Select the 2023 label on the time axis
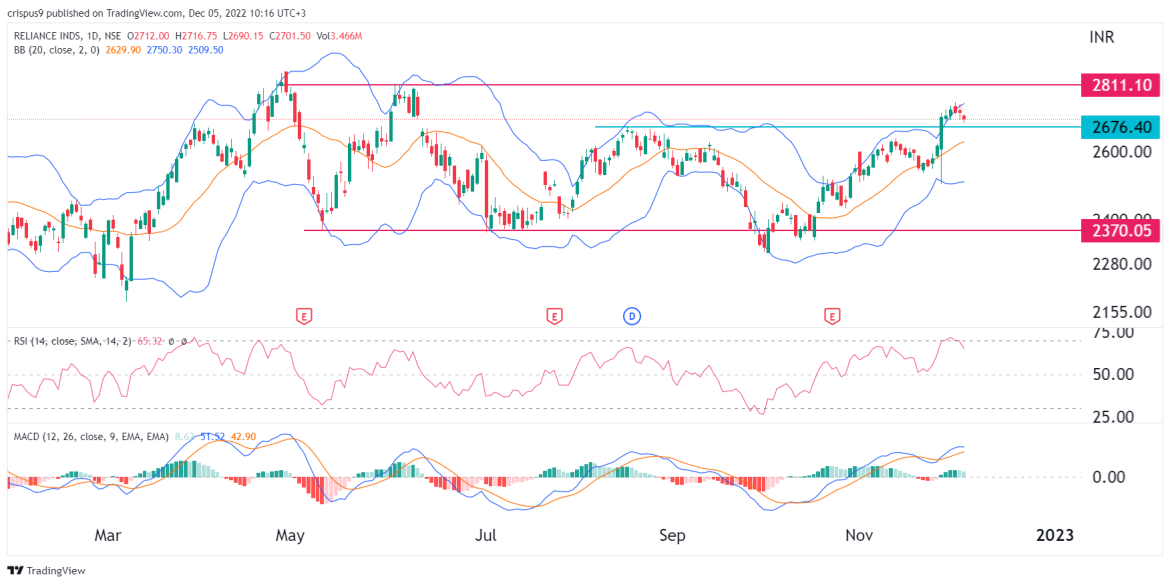The image size is (1170, 585). point(1053,535)
